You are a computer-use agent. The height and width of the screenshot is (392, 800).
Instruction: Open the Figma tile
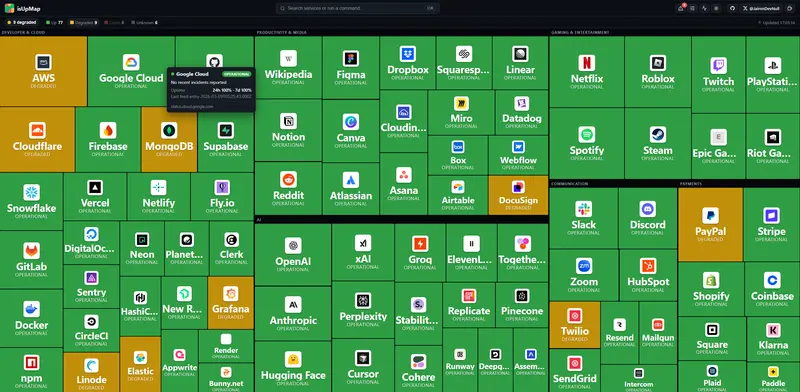(351, 67)
